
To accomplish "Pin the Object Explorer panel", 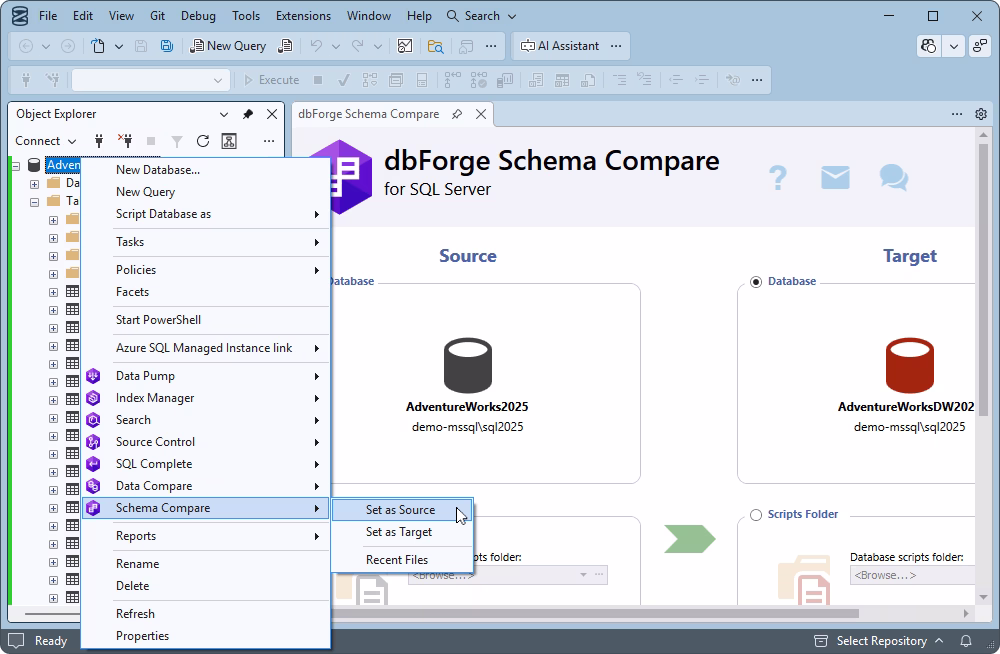I will pyautogui.click(x=248, y=114).
